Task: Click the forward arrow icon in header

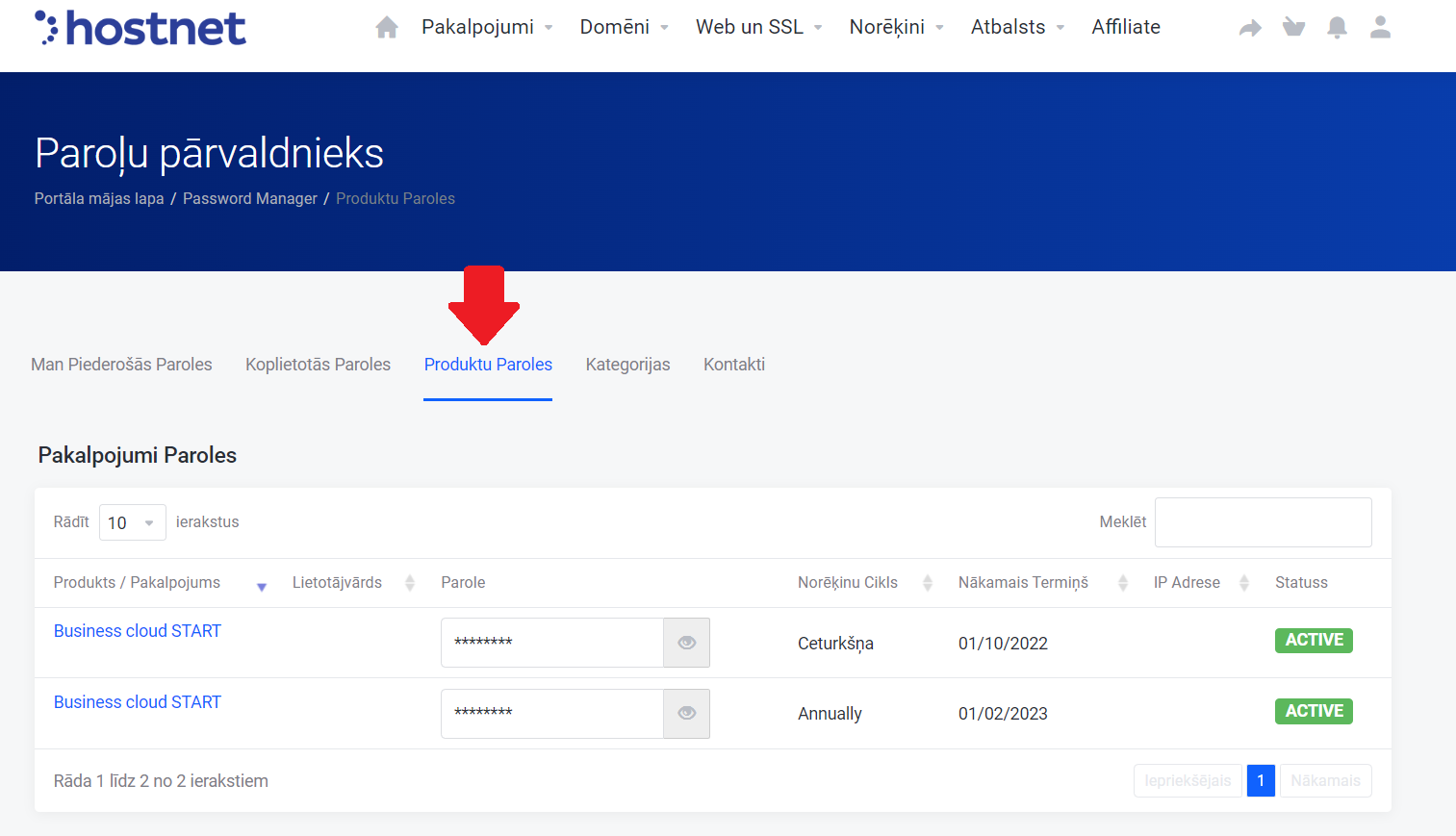Action: [1250, 28]
